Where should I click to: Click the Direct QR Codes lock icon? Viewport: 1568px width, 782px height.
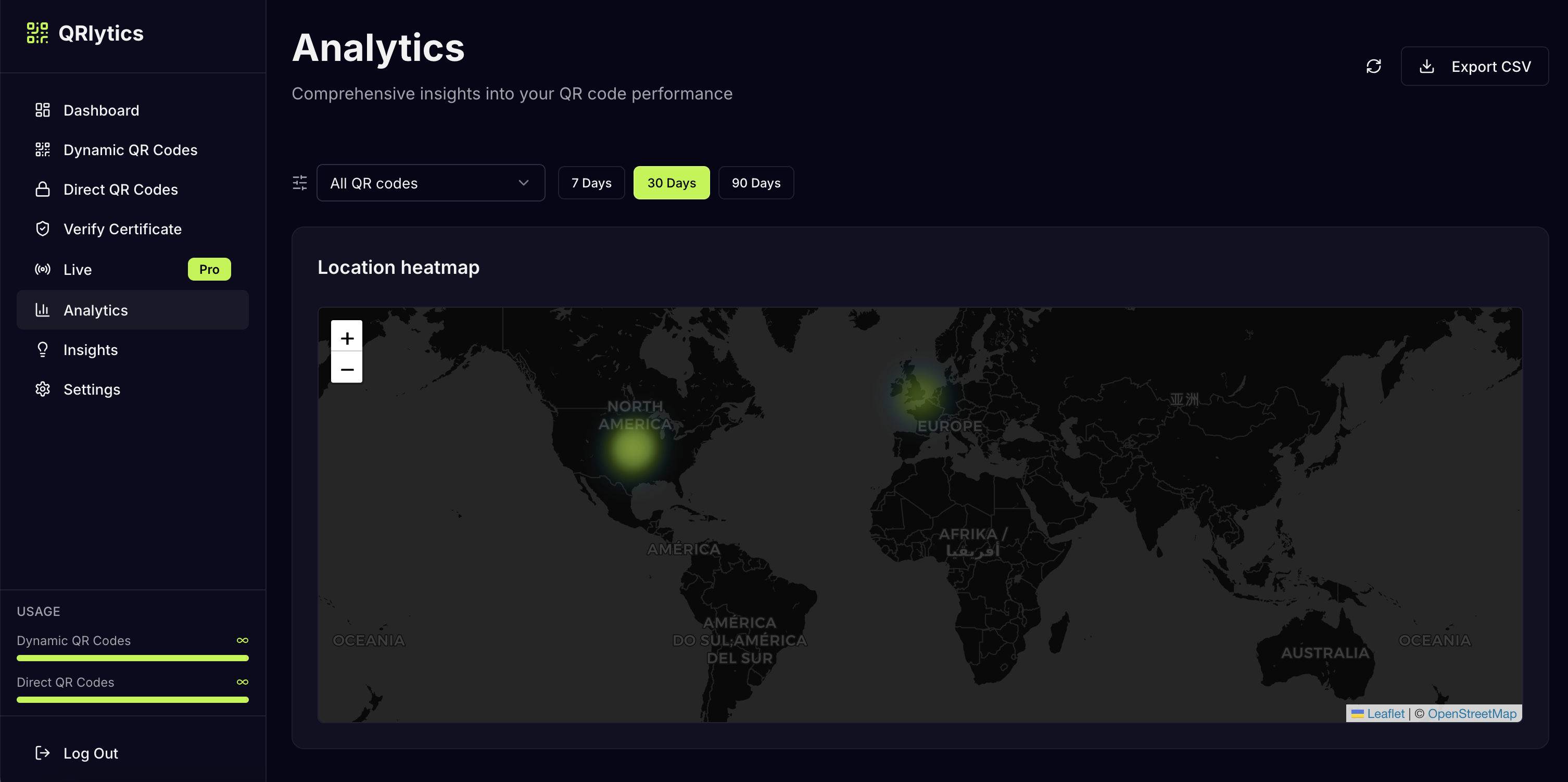coord(43,190)
